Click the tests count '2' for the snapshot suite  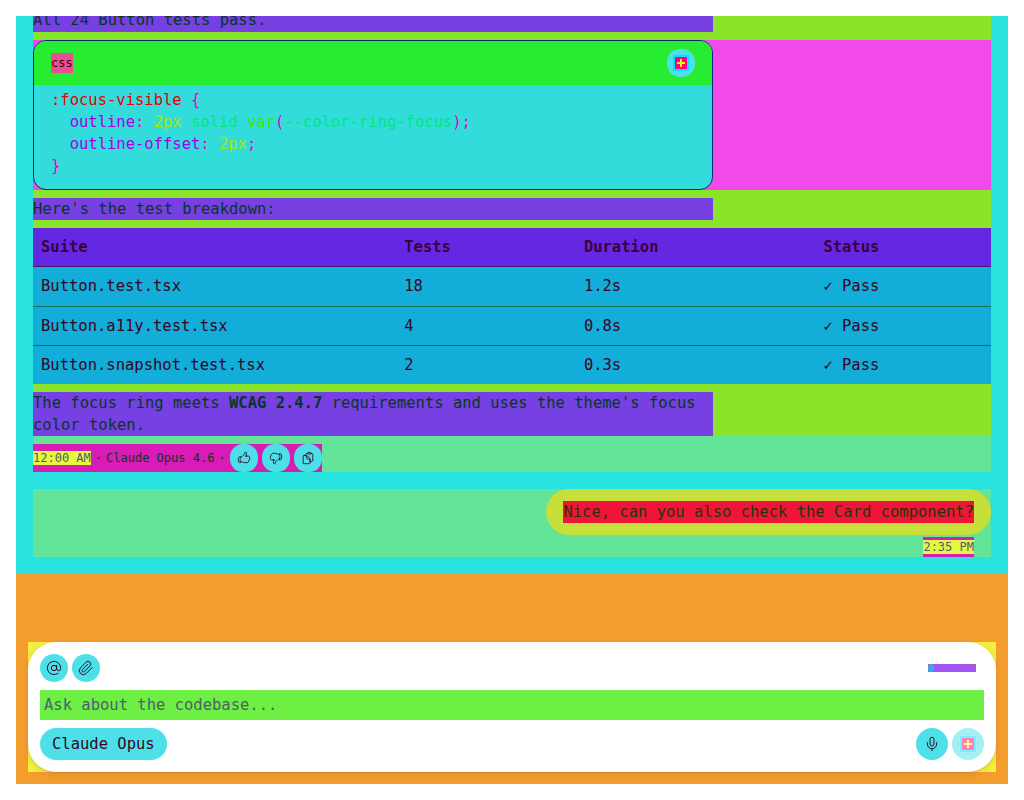point(409,365)
